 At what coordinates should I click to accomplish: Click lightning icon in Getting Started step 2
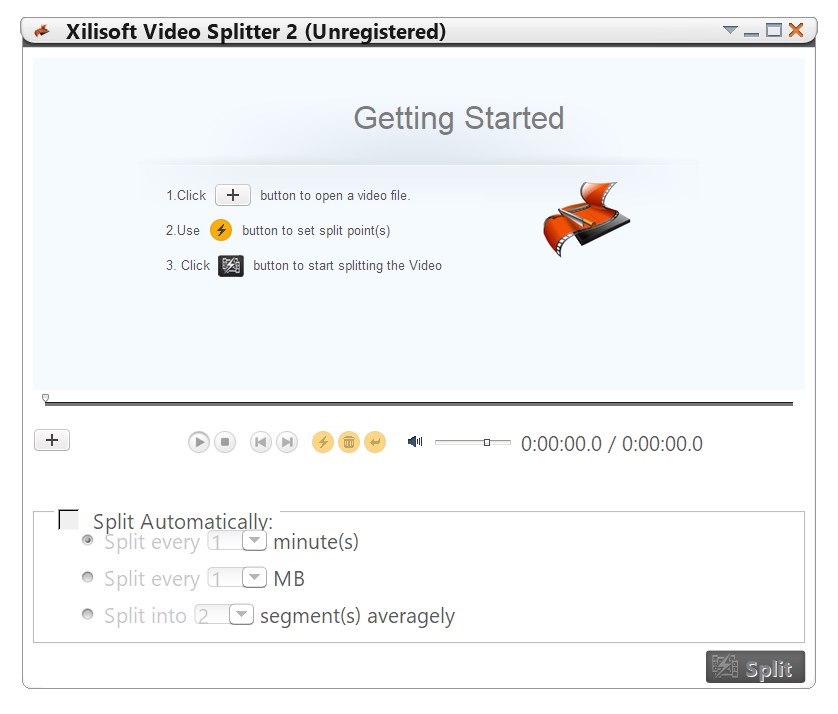pyautogui.click(x=221, y=230)
